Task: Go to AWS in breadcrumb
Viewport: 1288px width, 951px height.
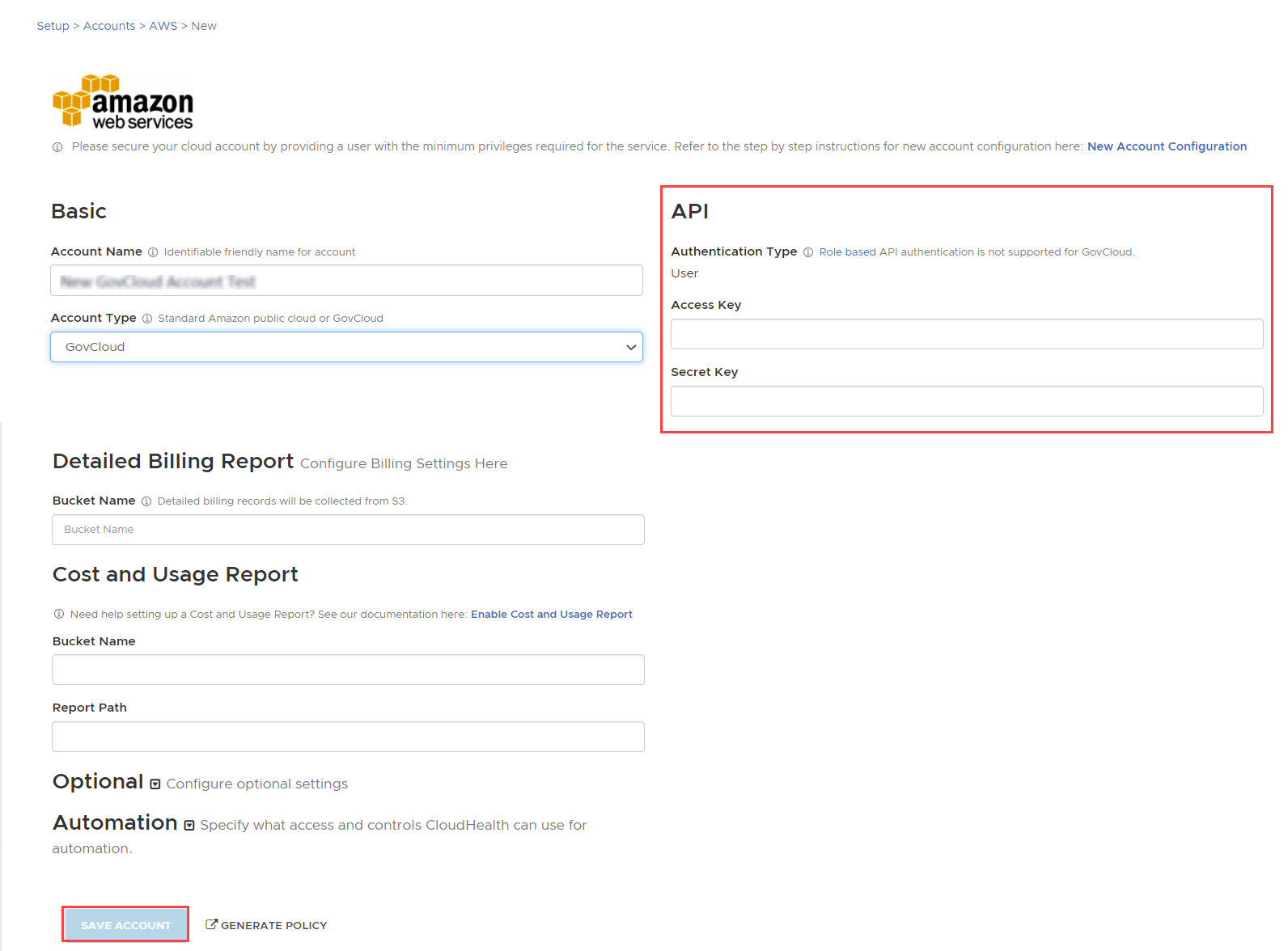Action: [163, 26]
